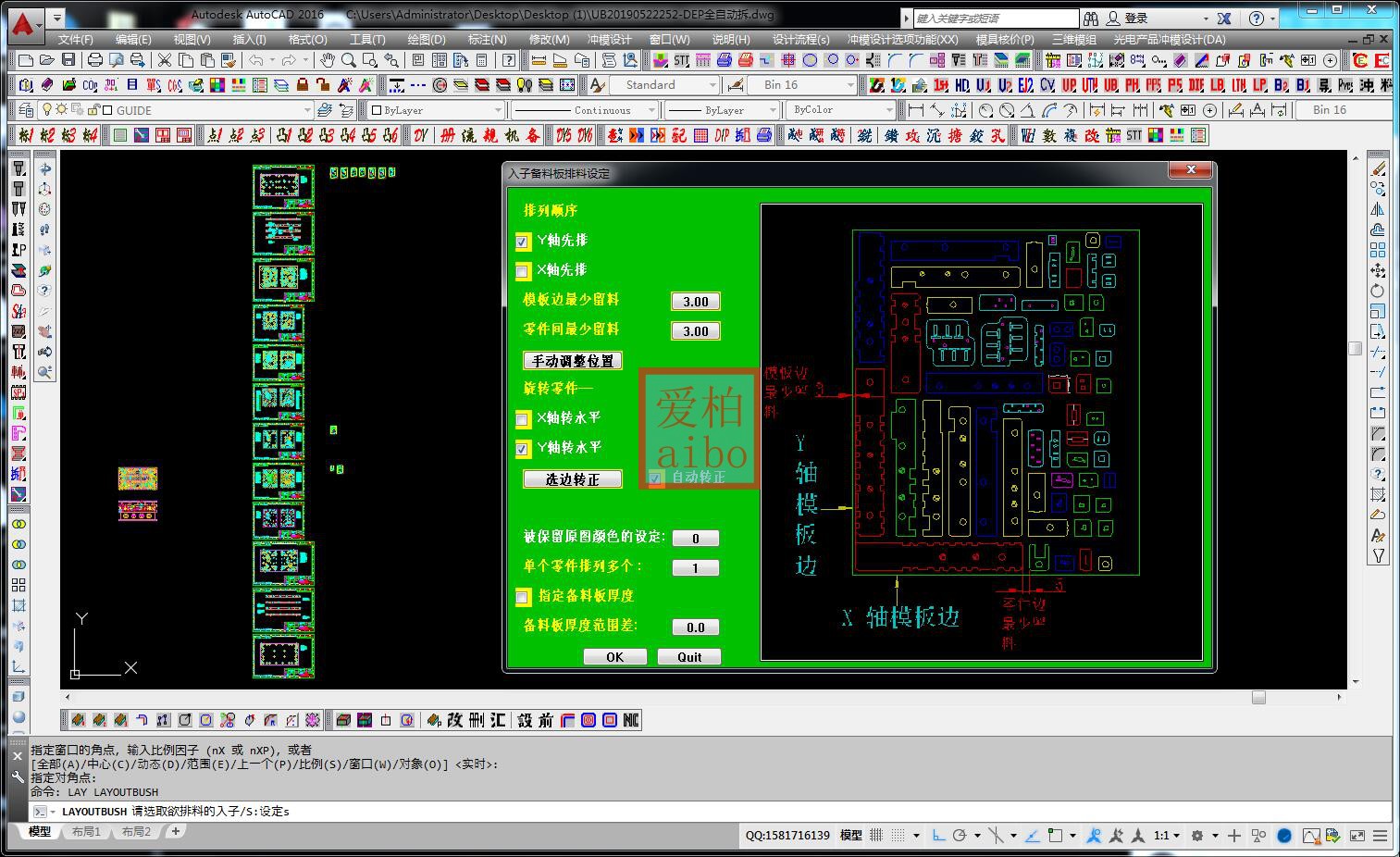The image size is (1400, 857).
Task: Open the status bar customization menu icon
Action: (1381, 836)
